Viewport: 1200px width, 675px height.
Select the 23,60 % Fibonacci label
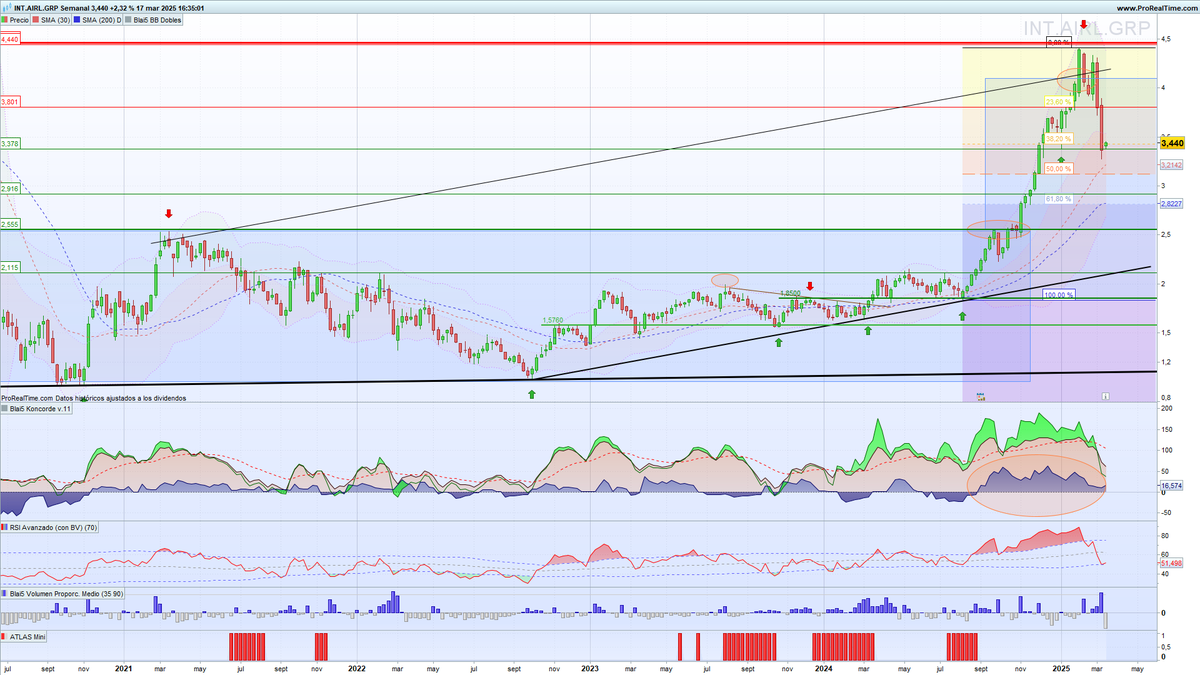(1058, 102)
